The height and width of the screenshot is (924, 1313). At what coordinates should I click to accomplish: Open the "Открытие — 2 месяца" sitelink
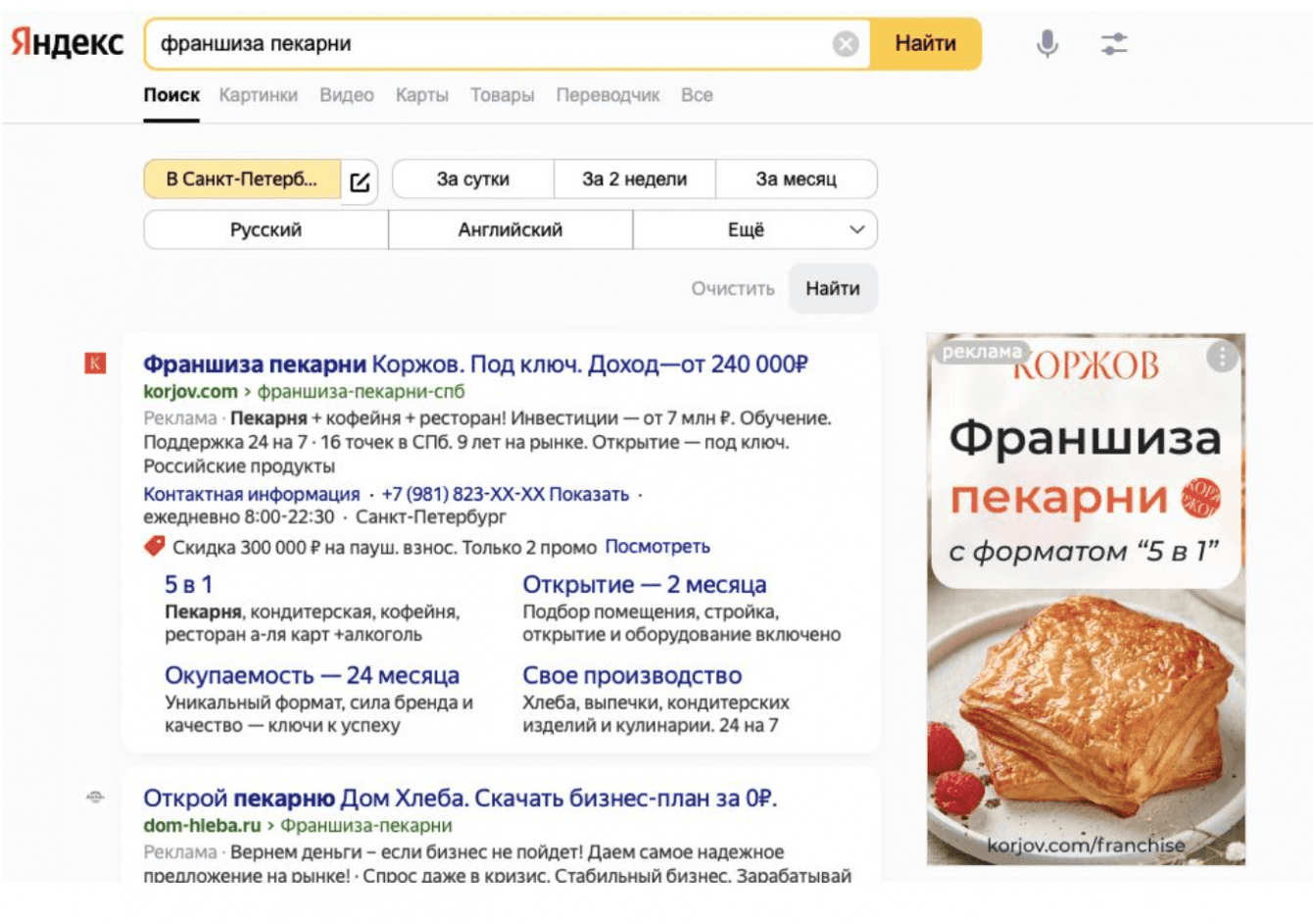tap(644, 585)
